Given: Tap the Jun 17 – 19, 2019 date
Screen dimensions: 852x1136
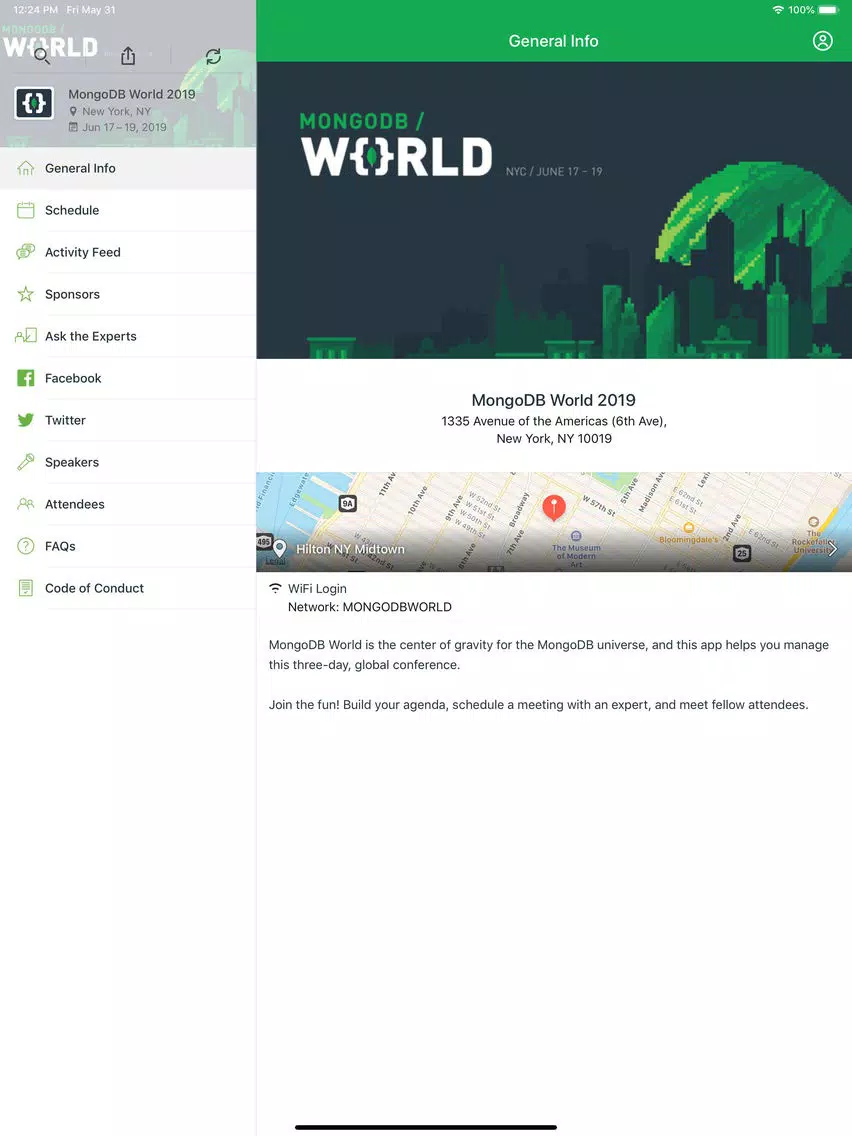Looking at the screenshot, I should (x=124, y=127).
